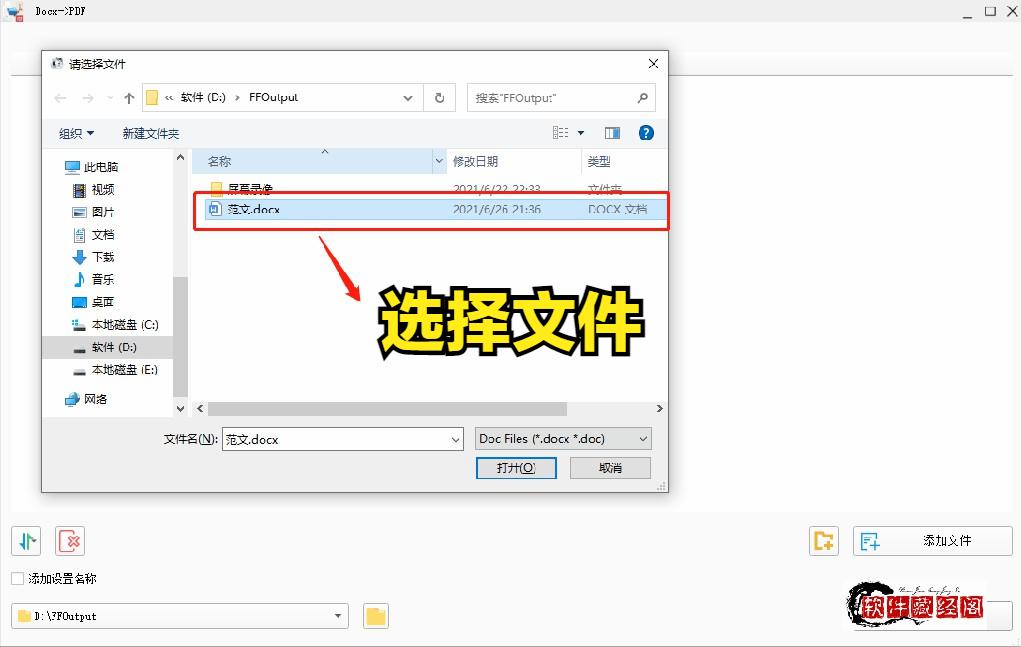
Task: Click the refresh icon beside address bar
Action: (439, 98)
